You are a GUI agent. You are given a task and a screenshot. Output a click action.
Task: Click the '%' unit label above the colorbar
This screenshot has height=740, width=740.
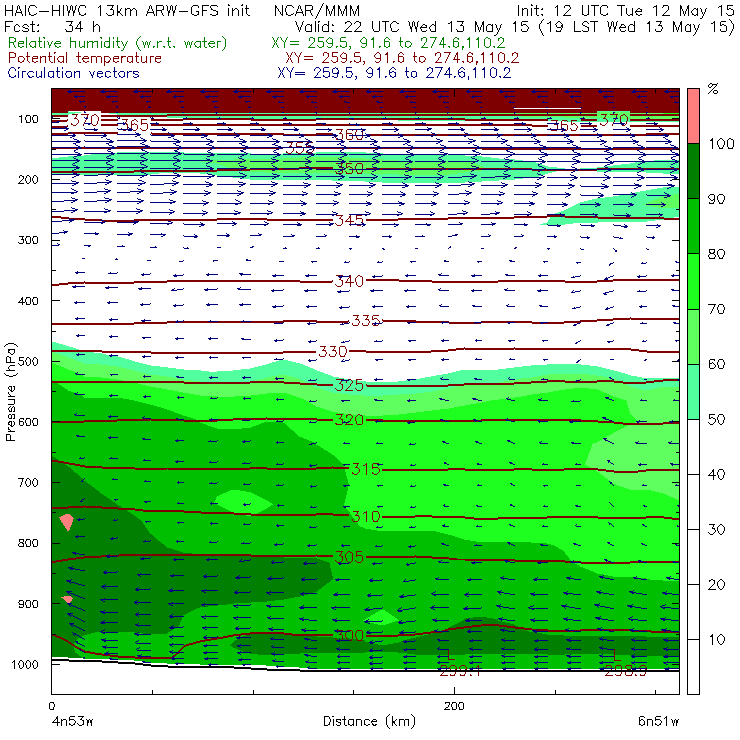pos(713,88)
